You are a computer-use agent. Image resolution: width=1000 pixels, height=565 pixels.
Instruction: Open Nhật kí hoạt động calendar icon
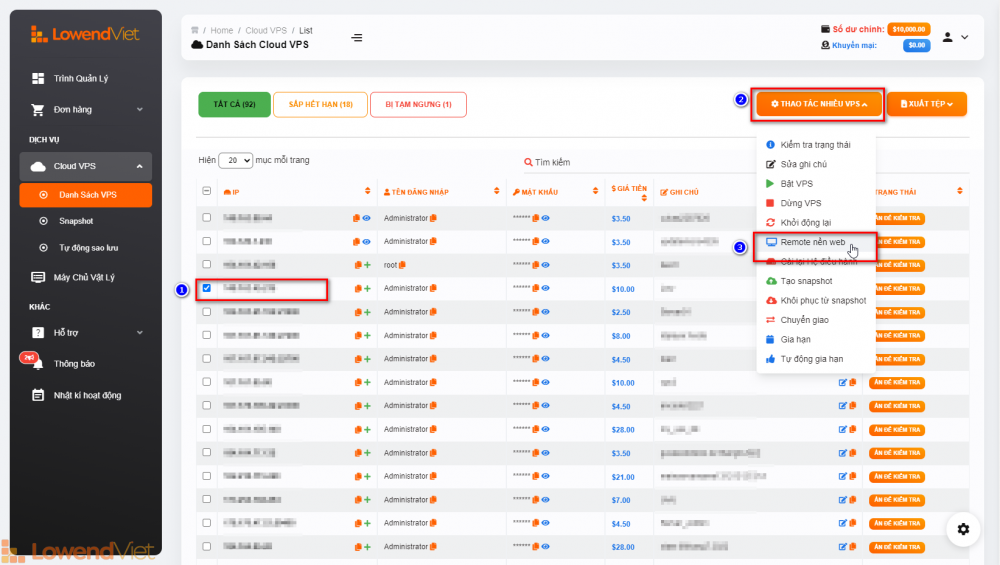[x=38, y=395]
